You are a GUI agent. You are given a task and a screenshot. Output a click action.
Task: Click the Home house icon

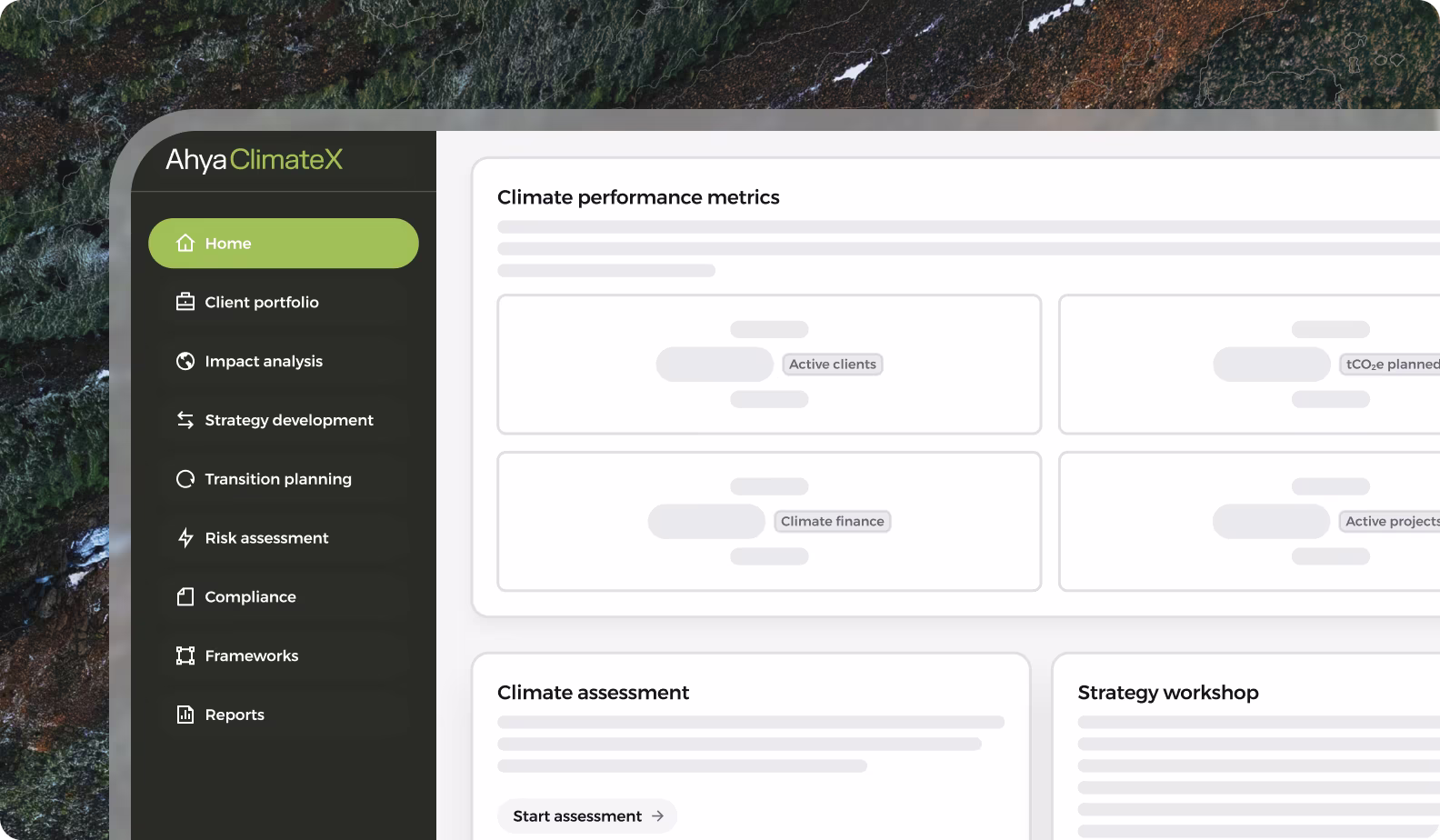point(185,243)
